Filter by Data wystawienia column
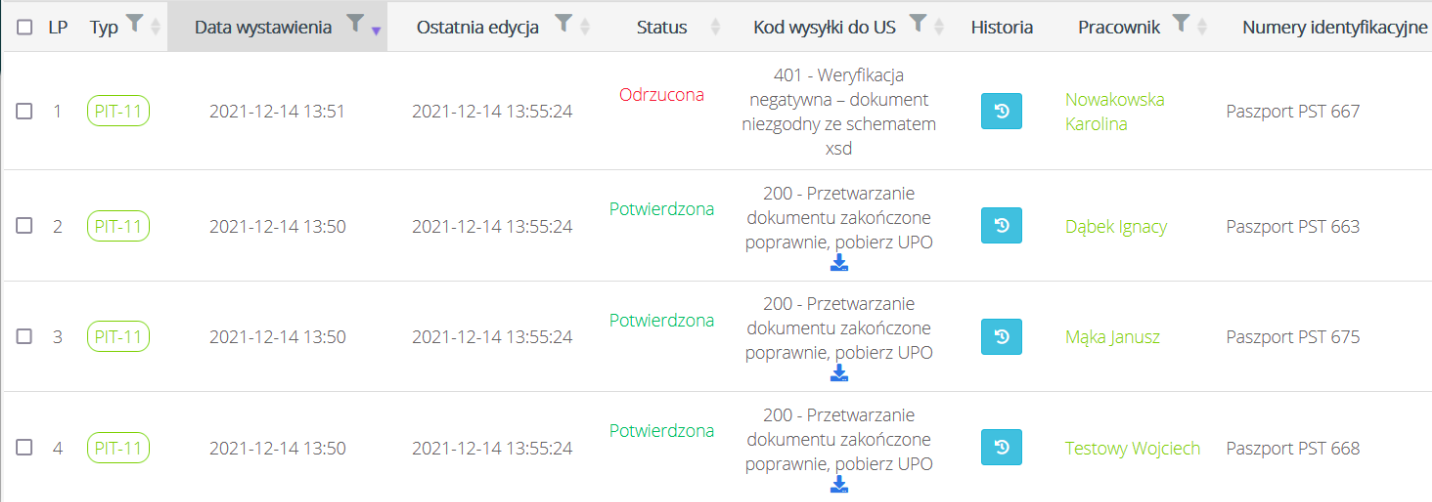Image resolution: width=1432 pixels, height=502 pixels. point(354,24)
